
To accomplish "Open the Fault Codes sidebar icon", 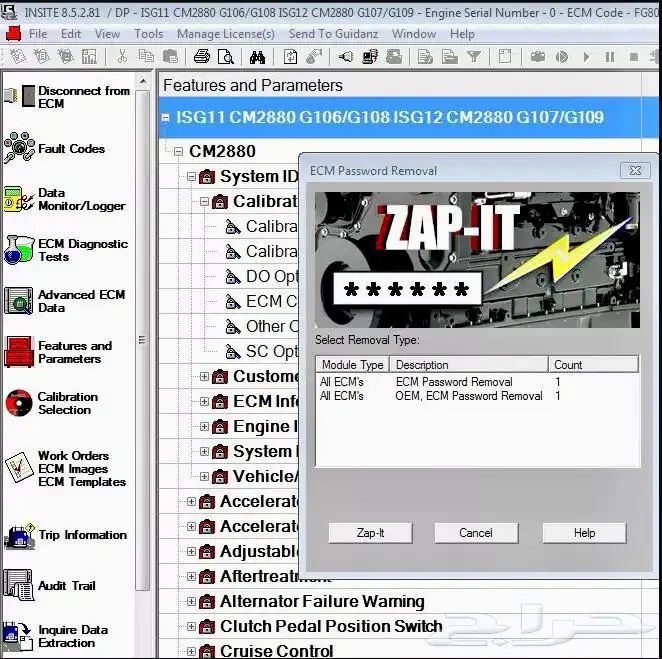I will click(x=19, y=149).
